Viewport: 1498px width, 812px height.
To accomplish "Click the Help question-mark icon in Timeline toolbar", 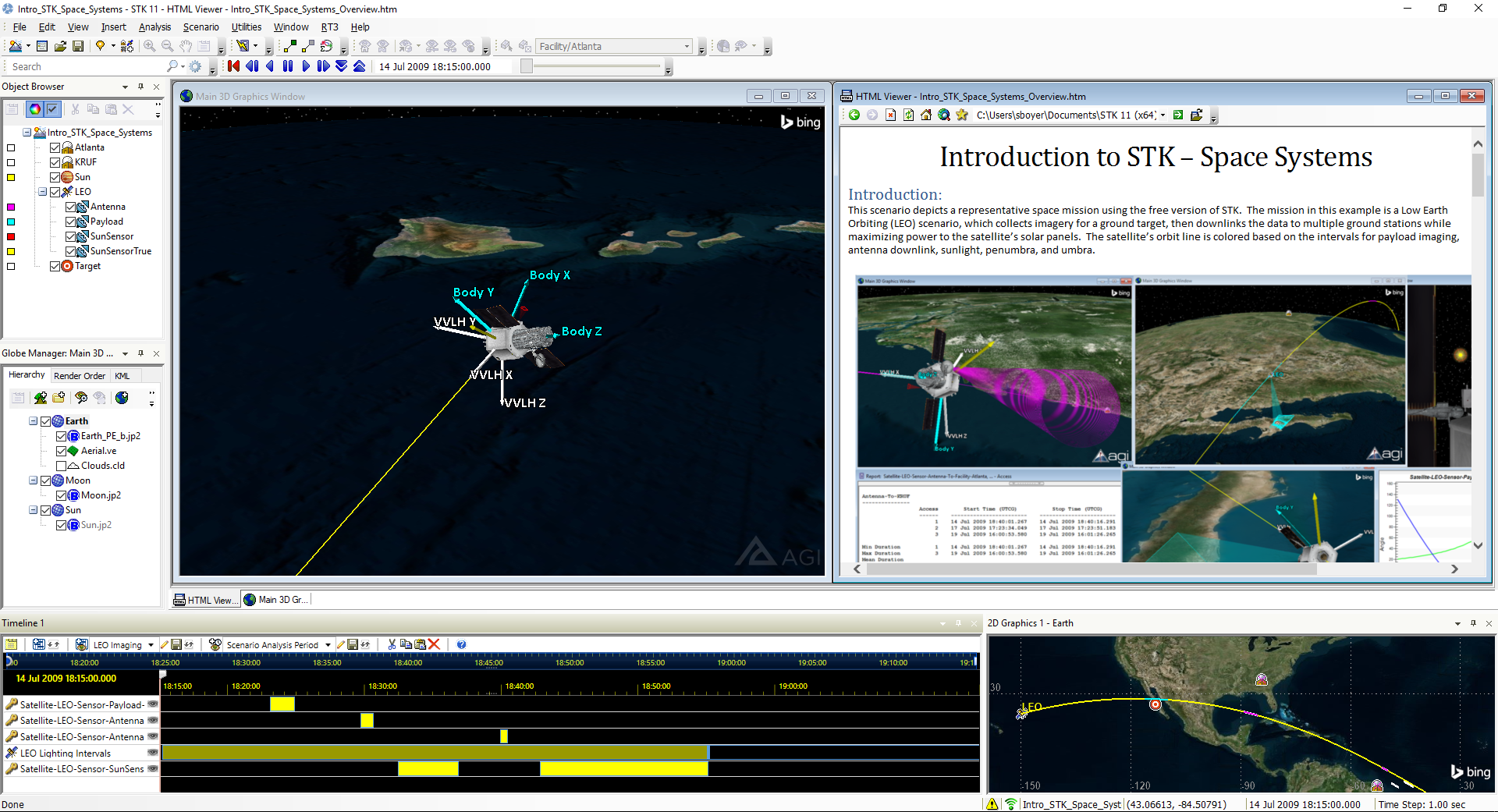I will [x=461, y=644].
